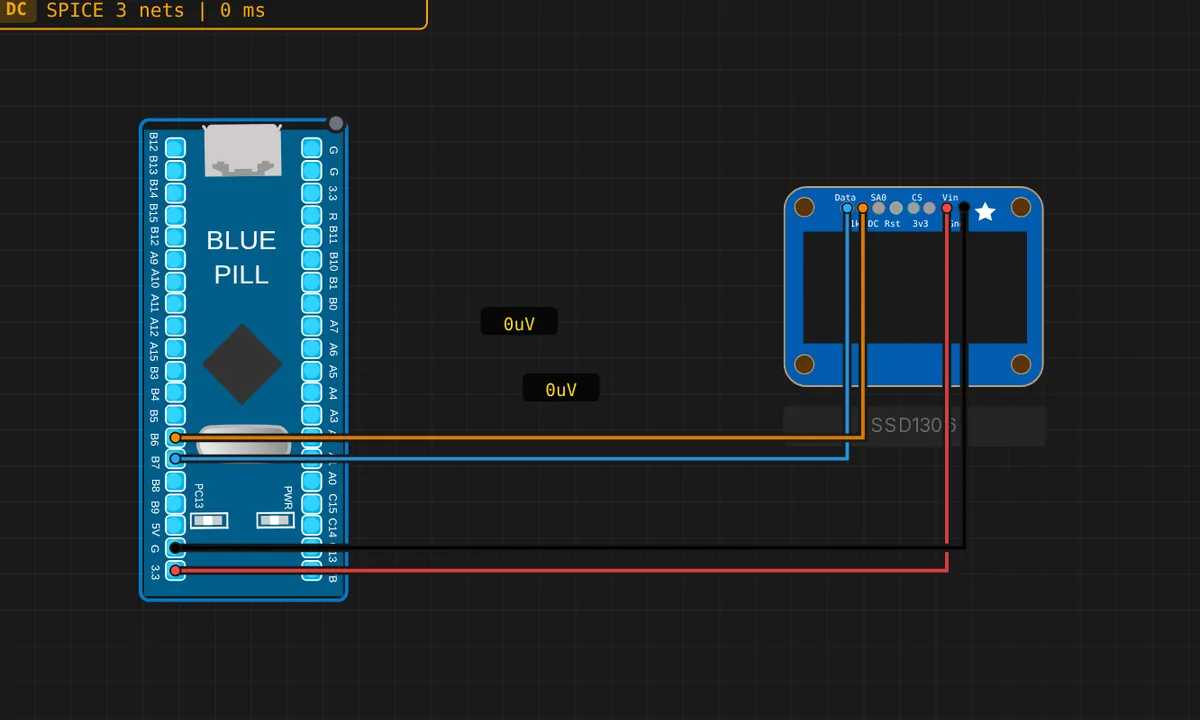Click the 3v3 pin on the OLED module
This screenshot has height=720, width=1200.
click(x=930, y=208)
